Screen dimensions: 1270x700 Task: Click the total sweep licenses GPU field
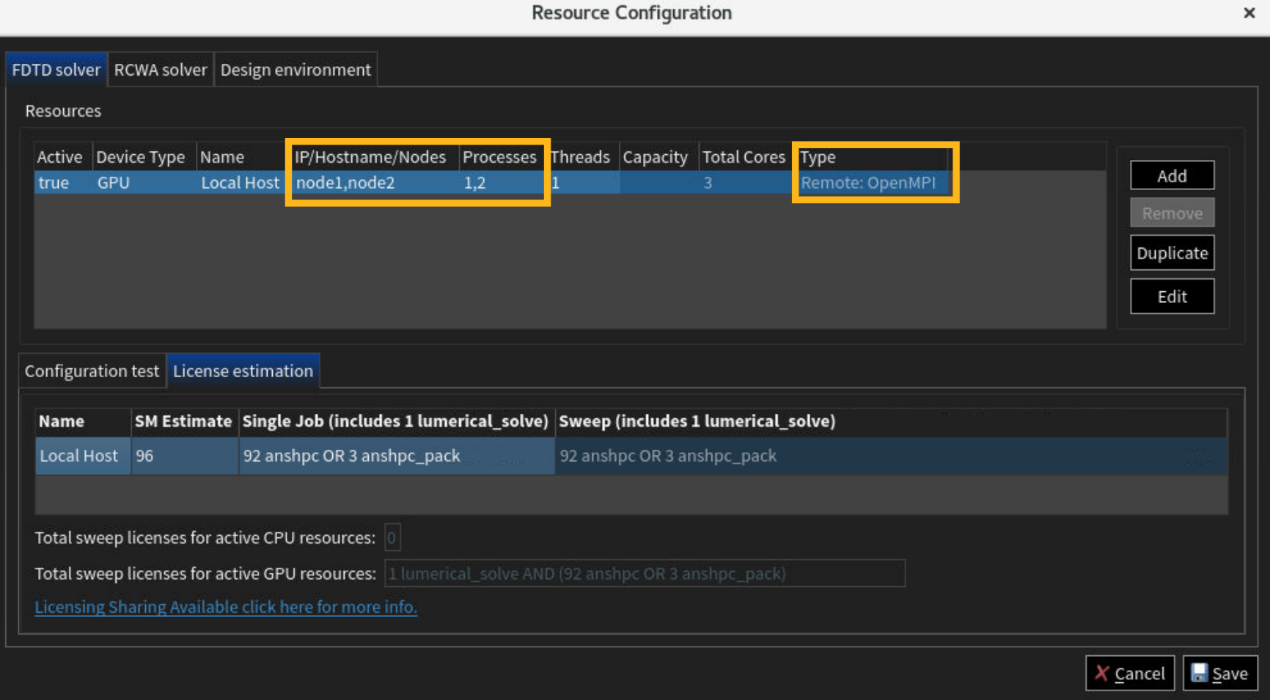point(644,574)
